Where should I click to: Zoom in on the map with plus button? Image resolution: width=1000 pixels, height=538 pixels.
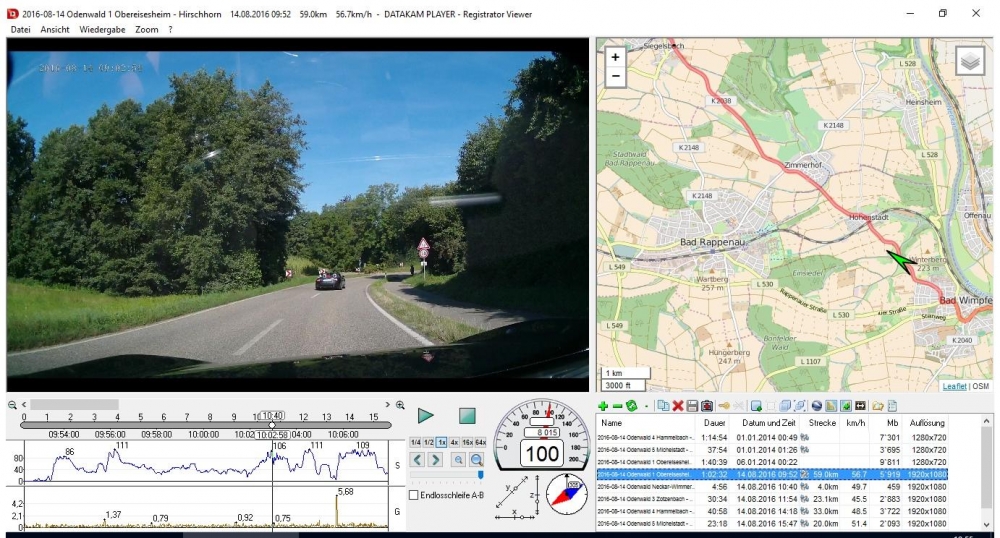(615, 58)
